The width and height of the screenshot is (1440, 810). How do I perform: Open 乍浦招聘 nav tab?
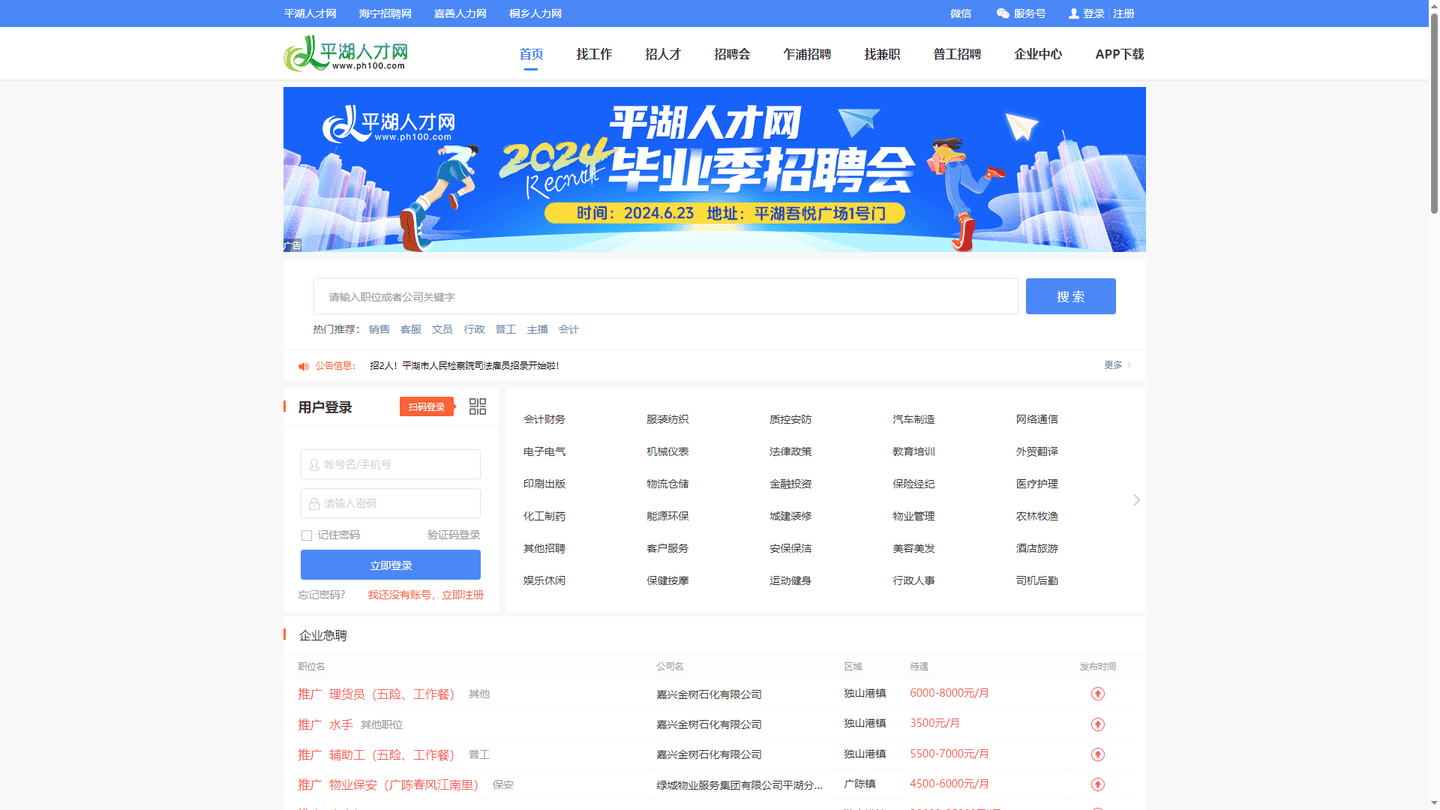point(807,54)
